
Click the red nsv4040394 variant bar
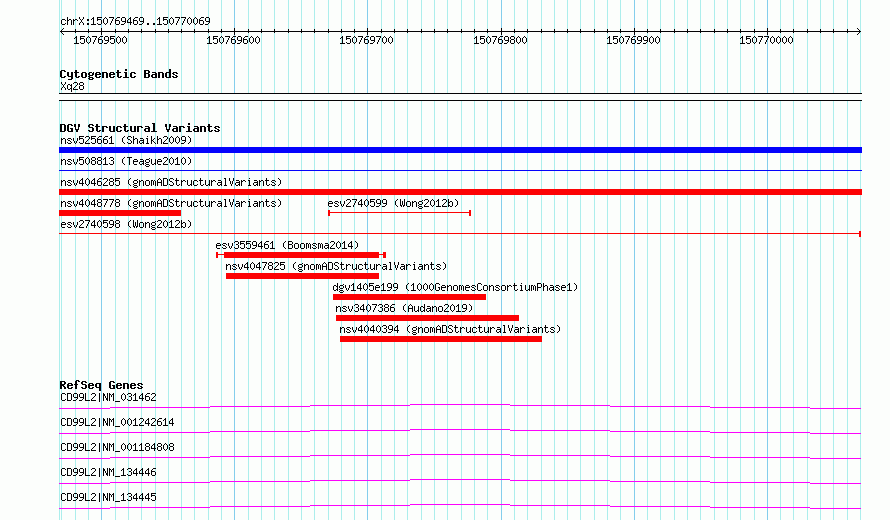click(x=441, y=339)
